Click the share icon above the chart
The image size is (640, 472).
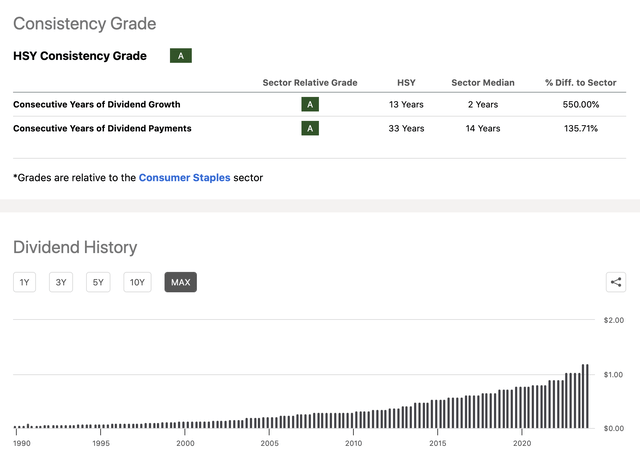tap(616, 282)
